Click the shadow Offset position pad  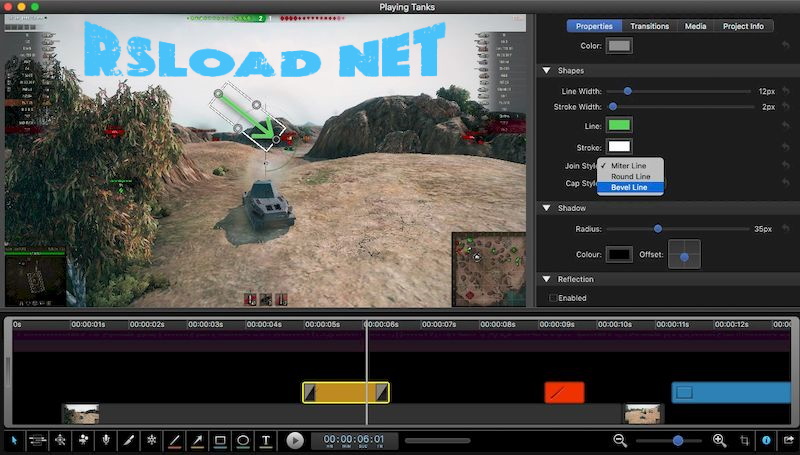tap(684, 254)
